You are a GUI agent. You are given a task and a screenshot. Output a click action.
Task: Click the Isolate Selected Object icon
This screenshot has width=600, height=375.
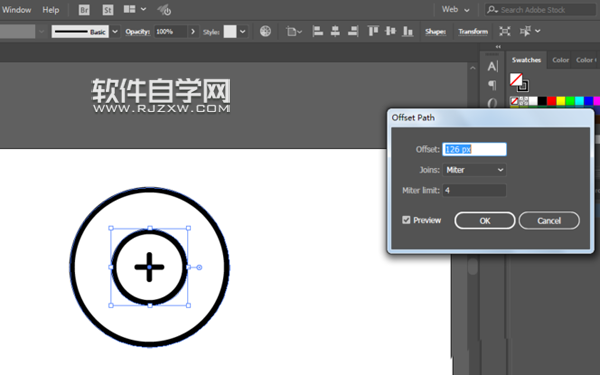[505, 31]
